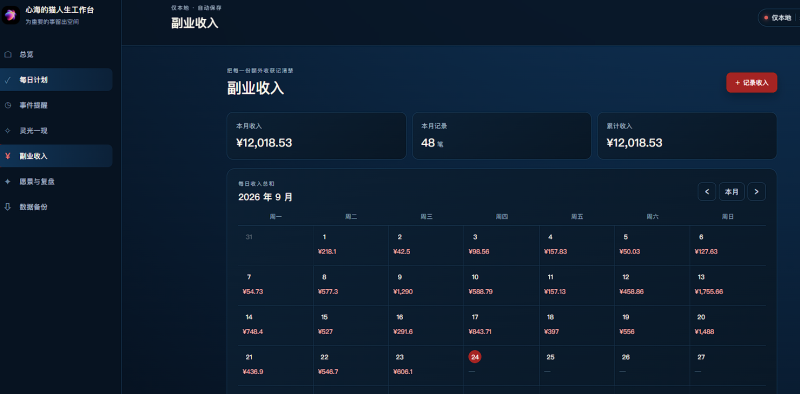Screen dimensions: 800x394
Task: Select the empty day 27 cell
Action: (728, 365)
